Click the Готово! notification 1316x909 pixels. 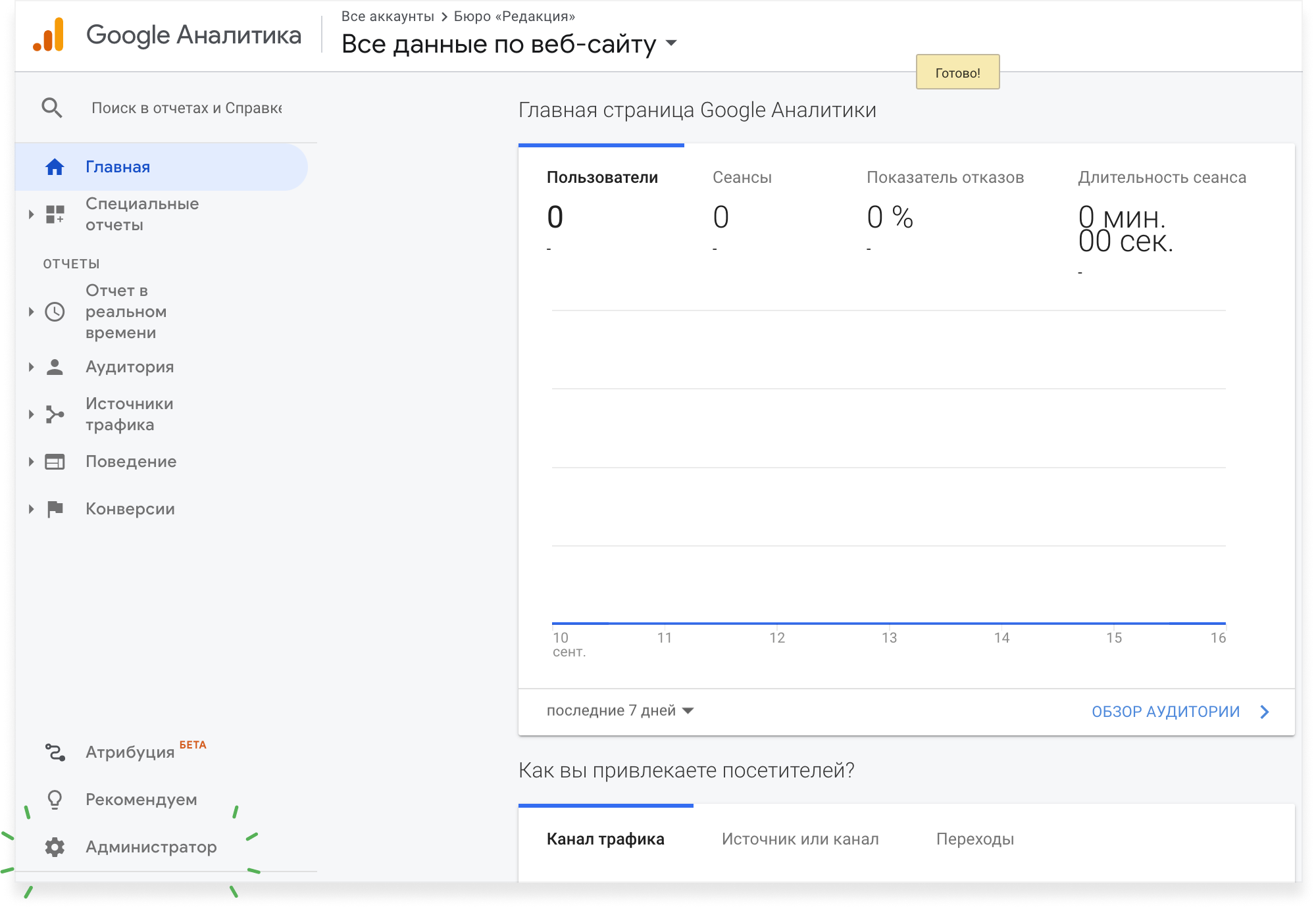click(957, 72)
